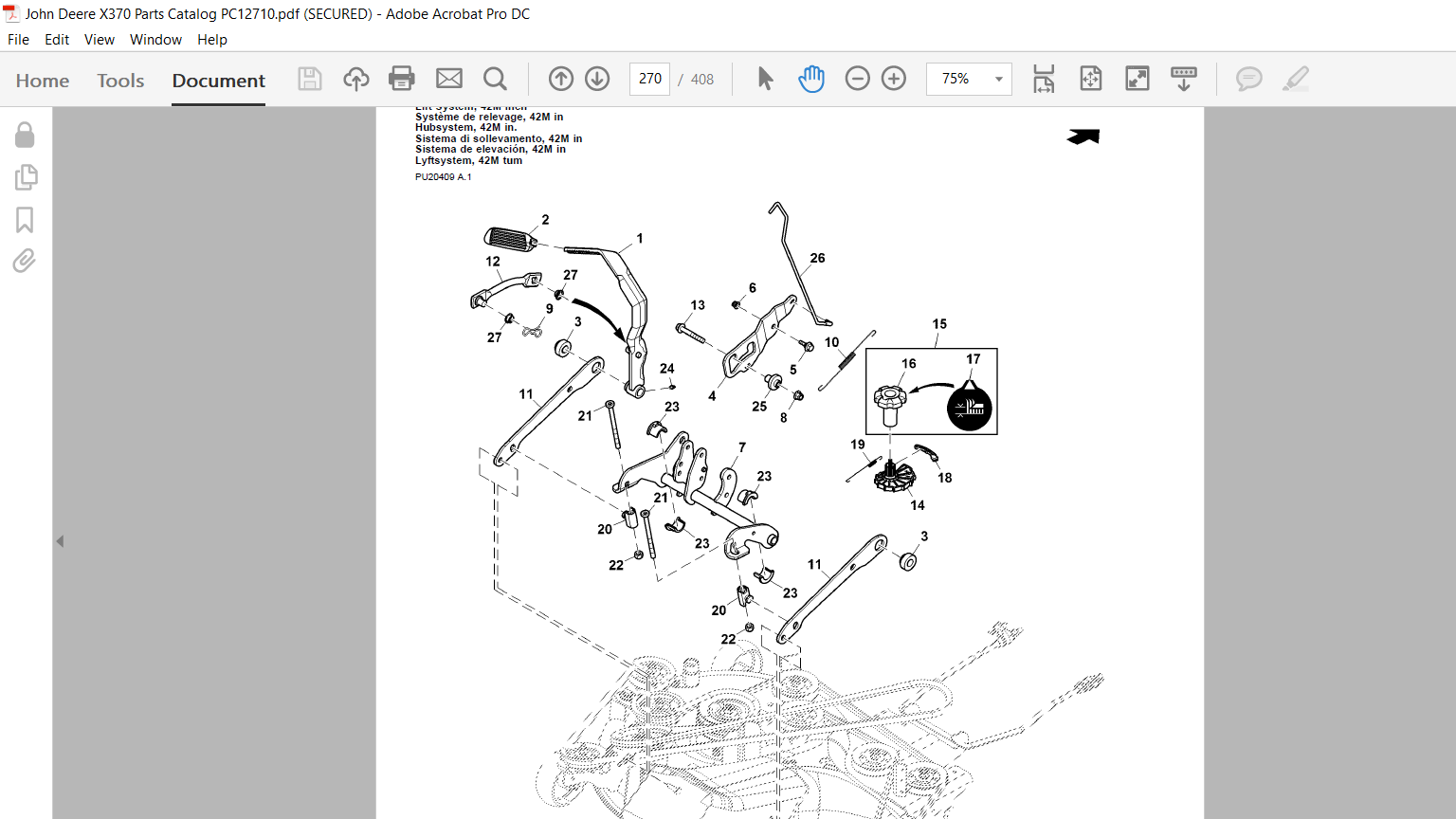Click the Save file icon
Image resolution: width=1456 pixels, height=819 pixels.
pyautogui.click(x=310, y=79)
